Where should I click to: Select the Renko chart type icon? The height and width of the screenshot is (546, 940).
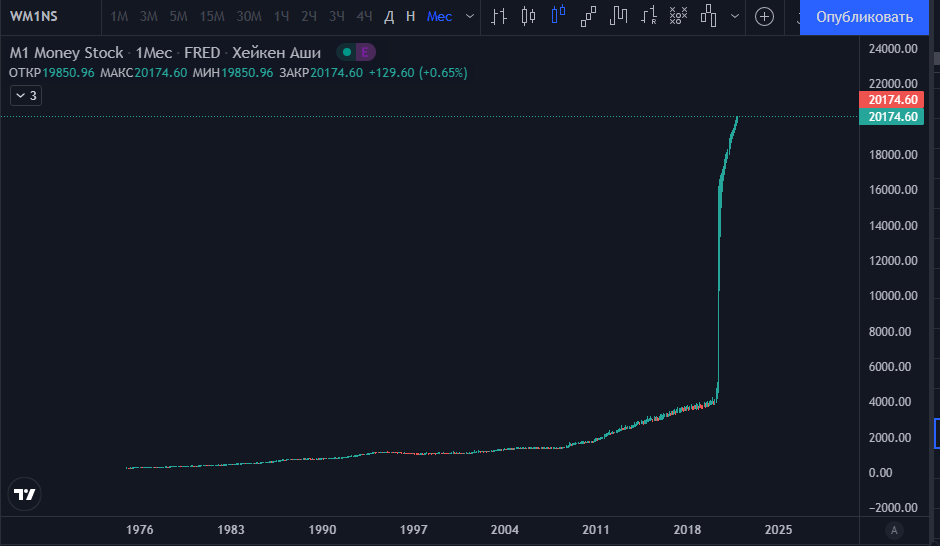click(x=588, y=16)
